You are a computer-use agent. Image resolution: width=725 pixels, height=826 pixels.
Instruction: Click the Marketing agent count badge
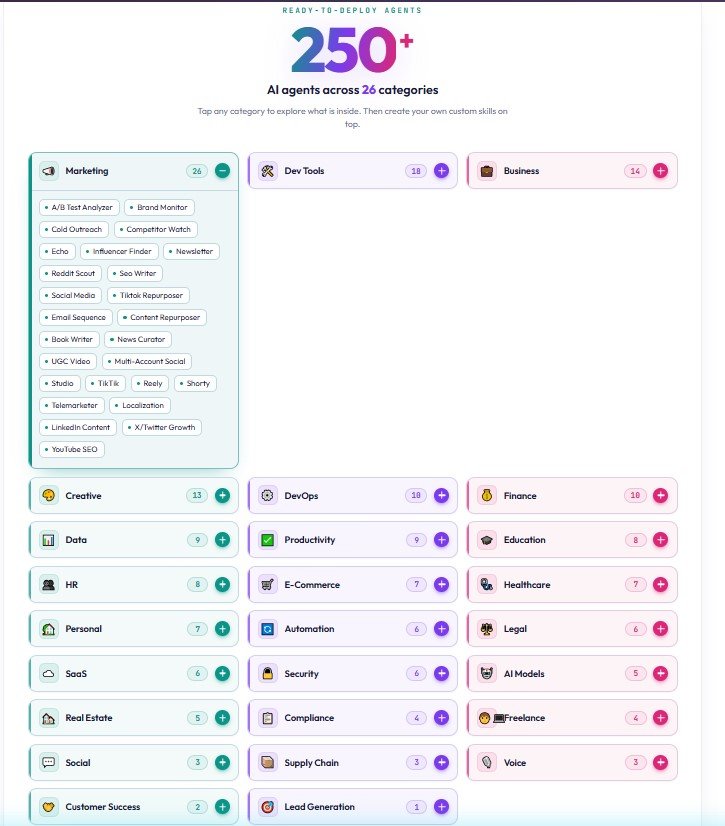coord(197,171)
